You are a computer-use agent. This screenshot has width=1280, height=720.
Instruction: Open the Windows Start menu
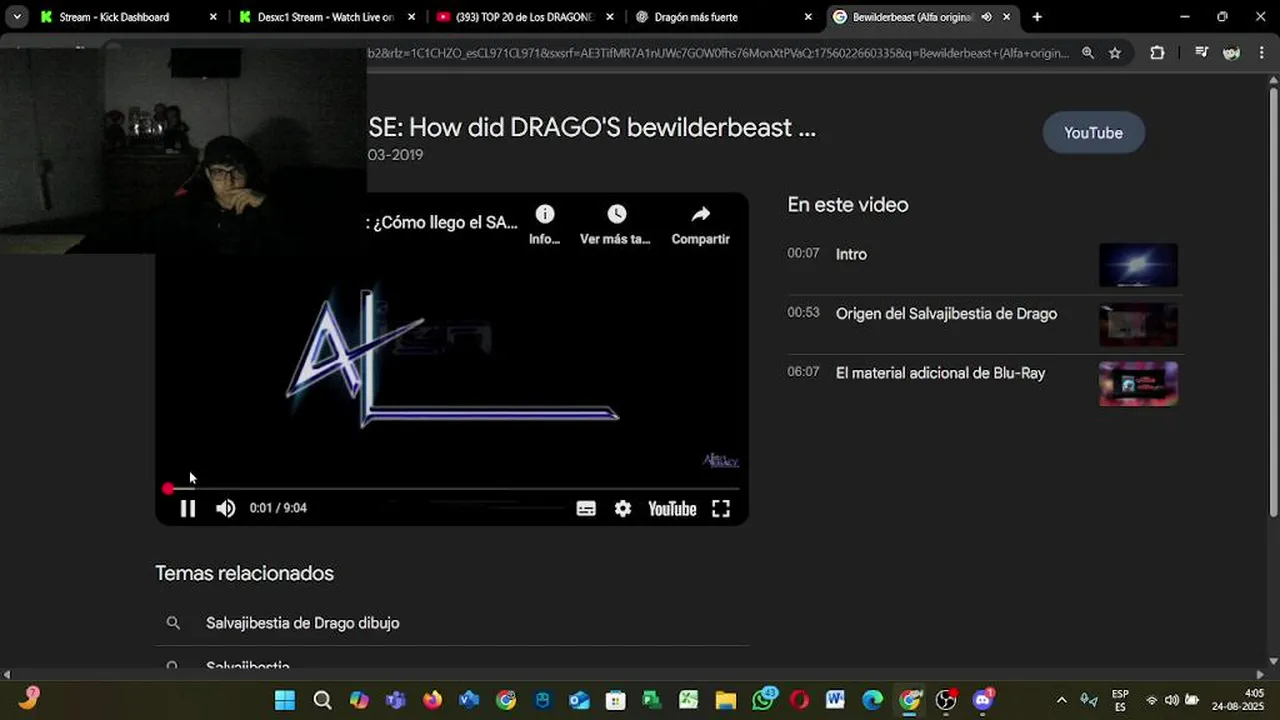pos(285,700)
